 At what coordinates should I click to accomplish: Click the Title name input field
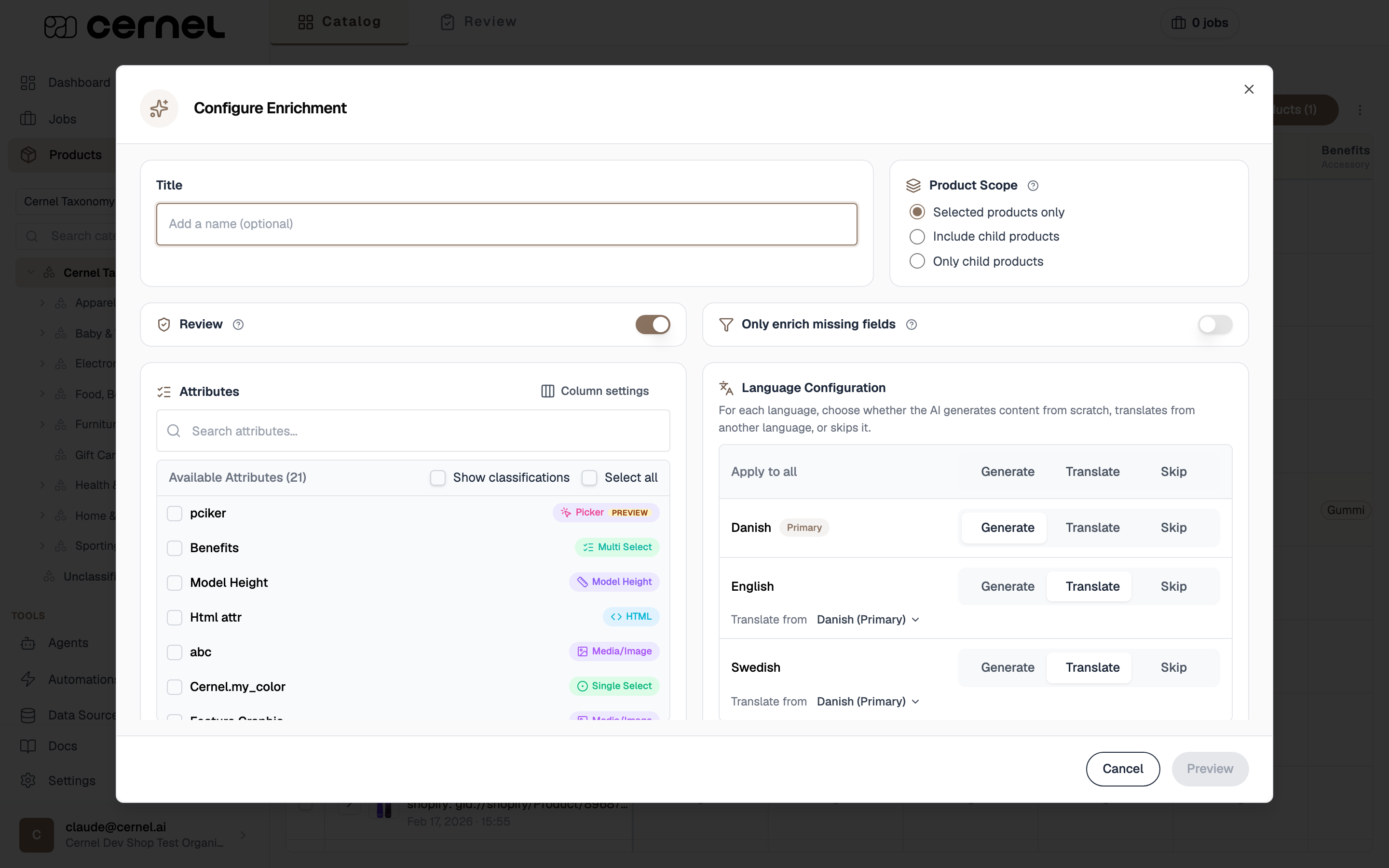(506, 224)
